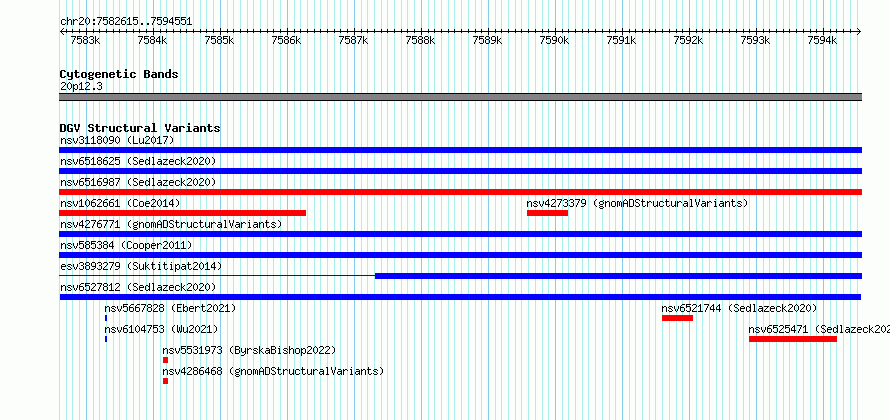890x420 pixels.
Task: Click nsv5531973 (ByrskaBishop2022) label
Action: coord(249,350)
